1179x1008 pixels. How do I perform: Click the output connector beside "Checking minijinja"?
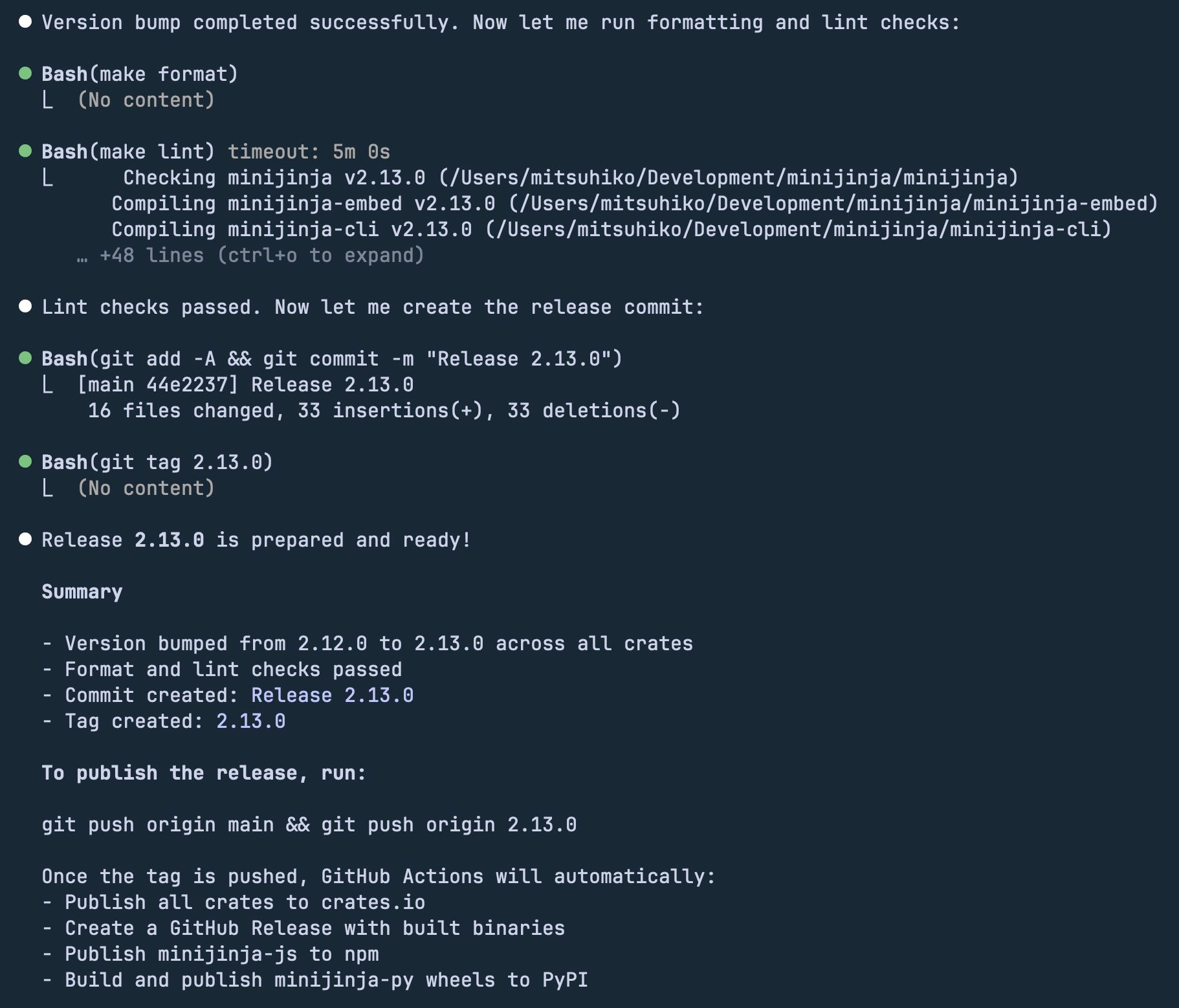click(x=48, y=177)
